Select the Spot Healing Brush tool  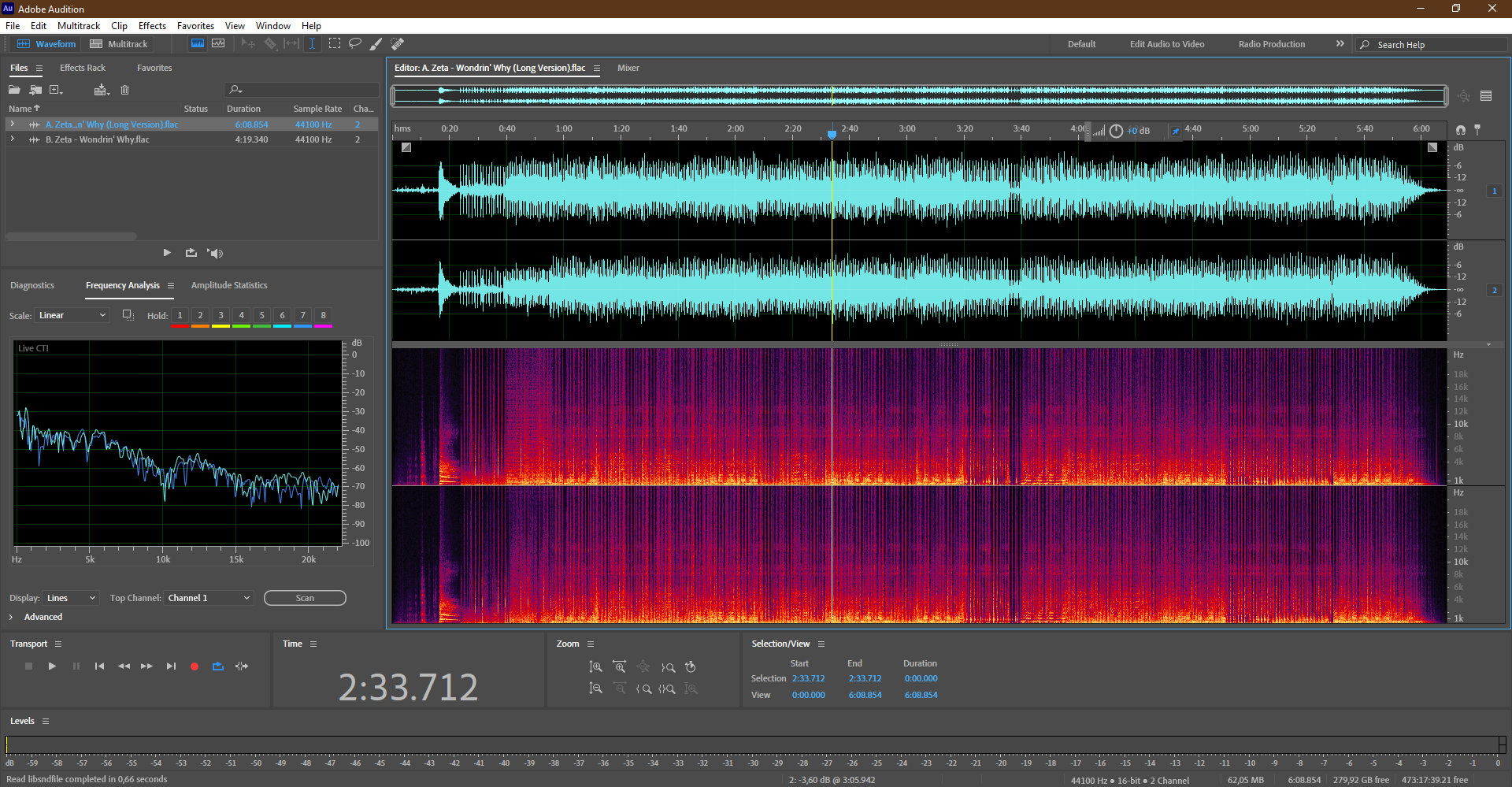(x=398, y=44)
